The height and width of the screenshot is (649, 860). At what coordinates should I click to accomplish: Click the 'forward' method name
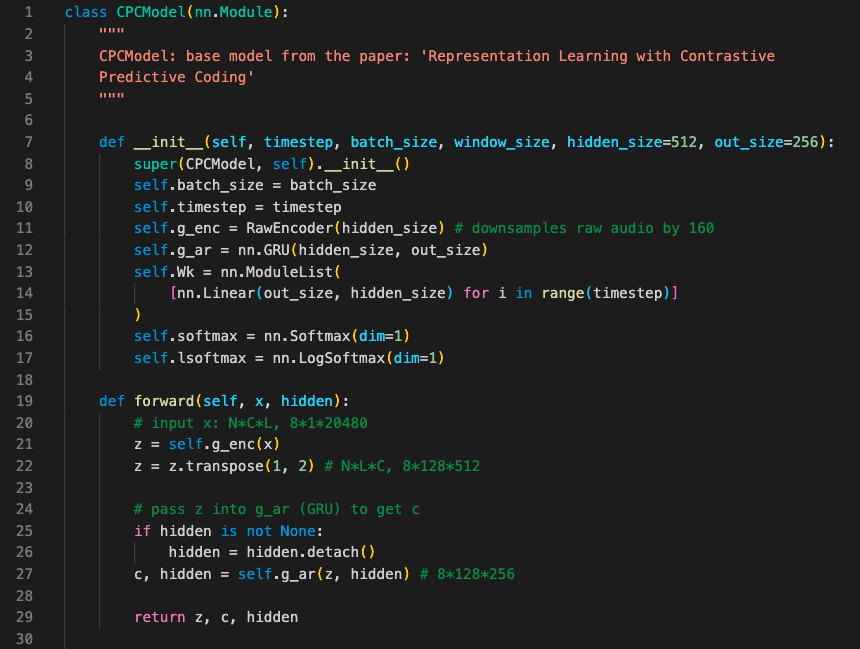(164, 401)
